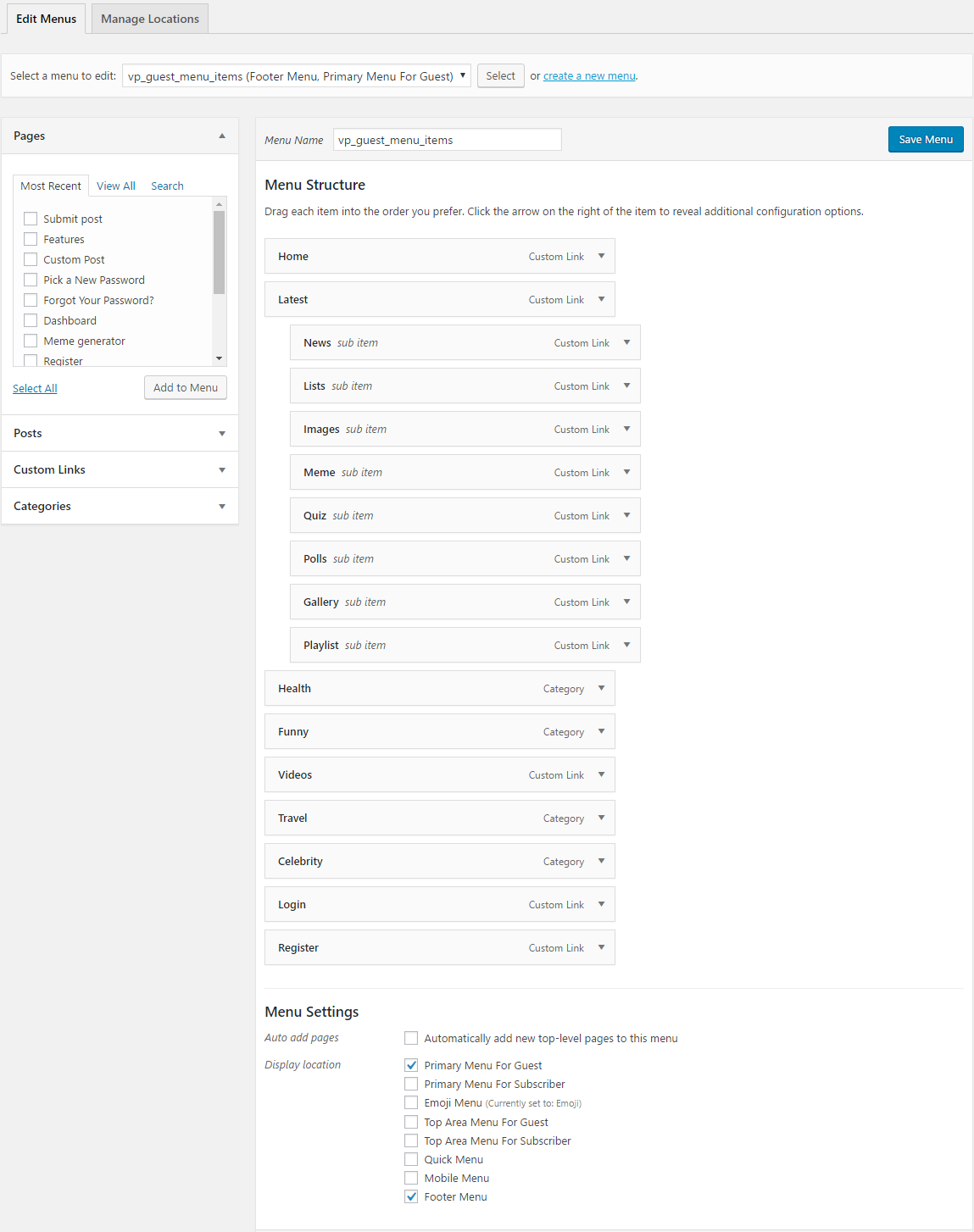This screenshot has width=974, height=1232.
Task: Uncheck Primary Menu For Guest location
Action: [x=411, y=1065]
